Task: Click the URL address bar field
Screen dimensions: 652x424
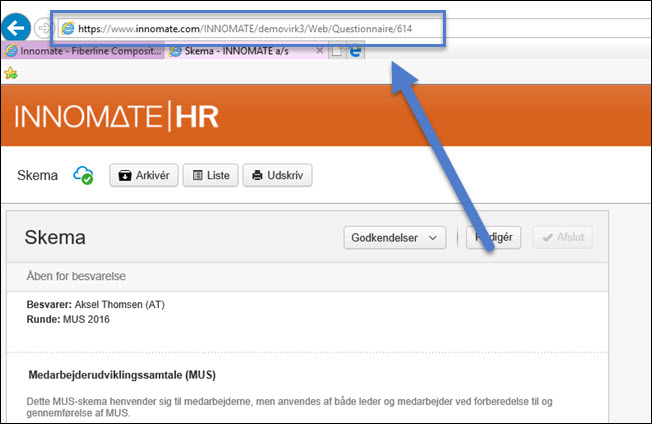Action: (x=260, y=28)
